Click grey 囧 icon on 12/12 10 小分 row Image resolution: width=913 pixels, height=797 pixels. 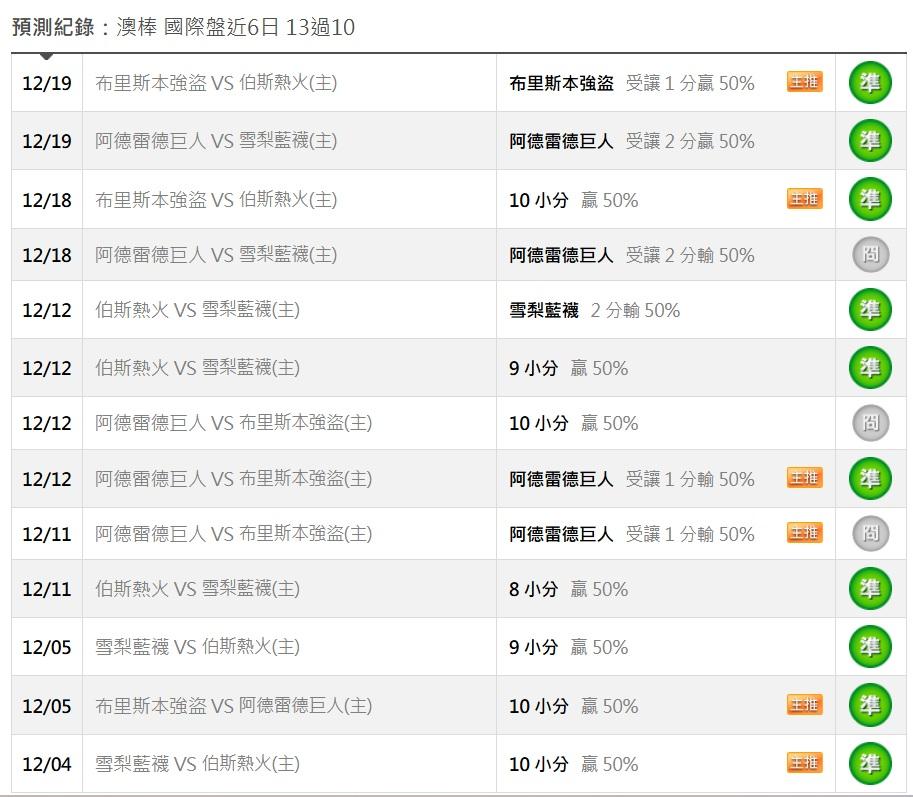[x=870, y=423]
